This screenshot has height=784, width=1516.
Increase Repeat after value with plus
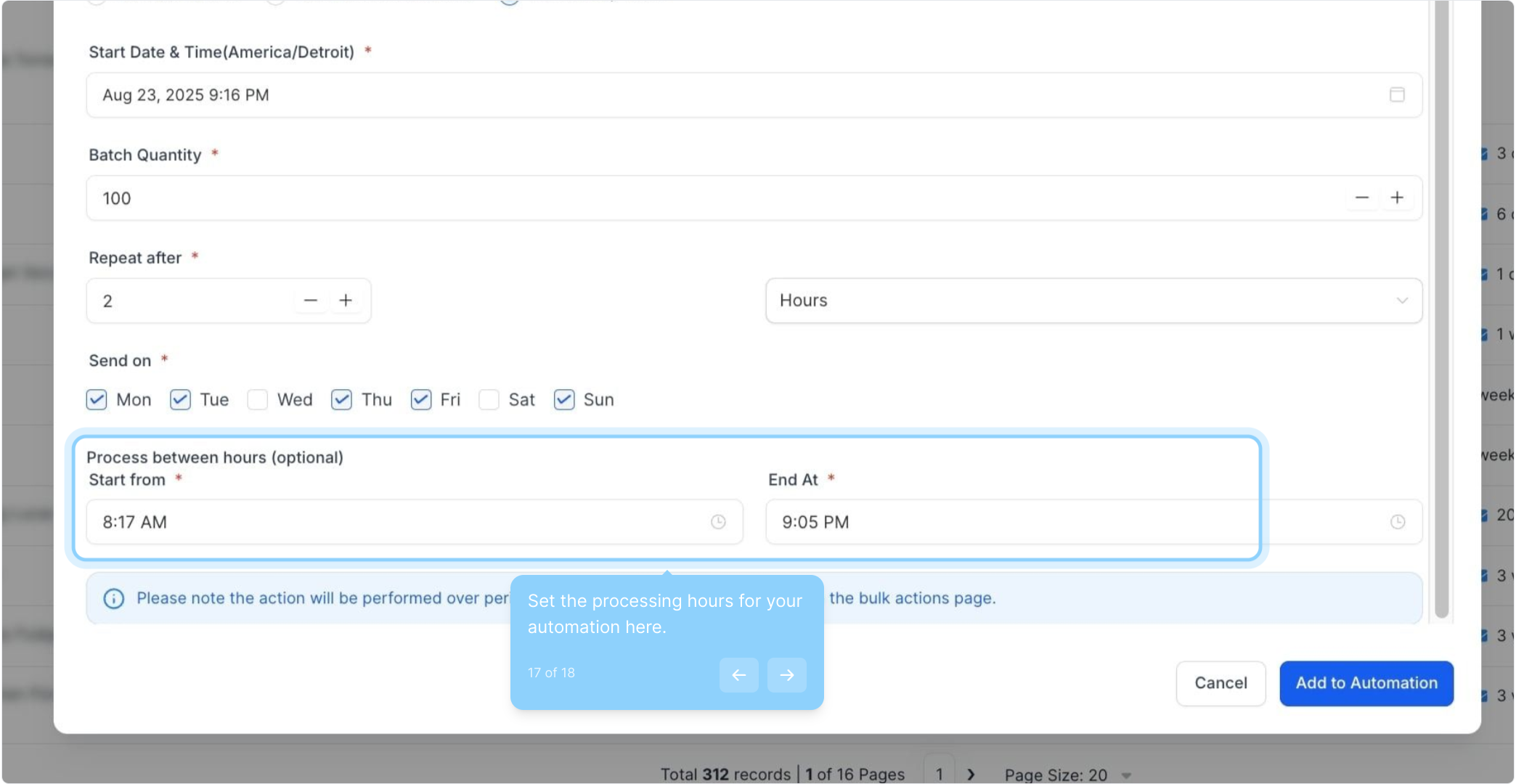coord(346,301)
